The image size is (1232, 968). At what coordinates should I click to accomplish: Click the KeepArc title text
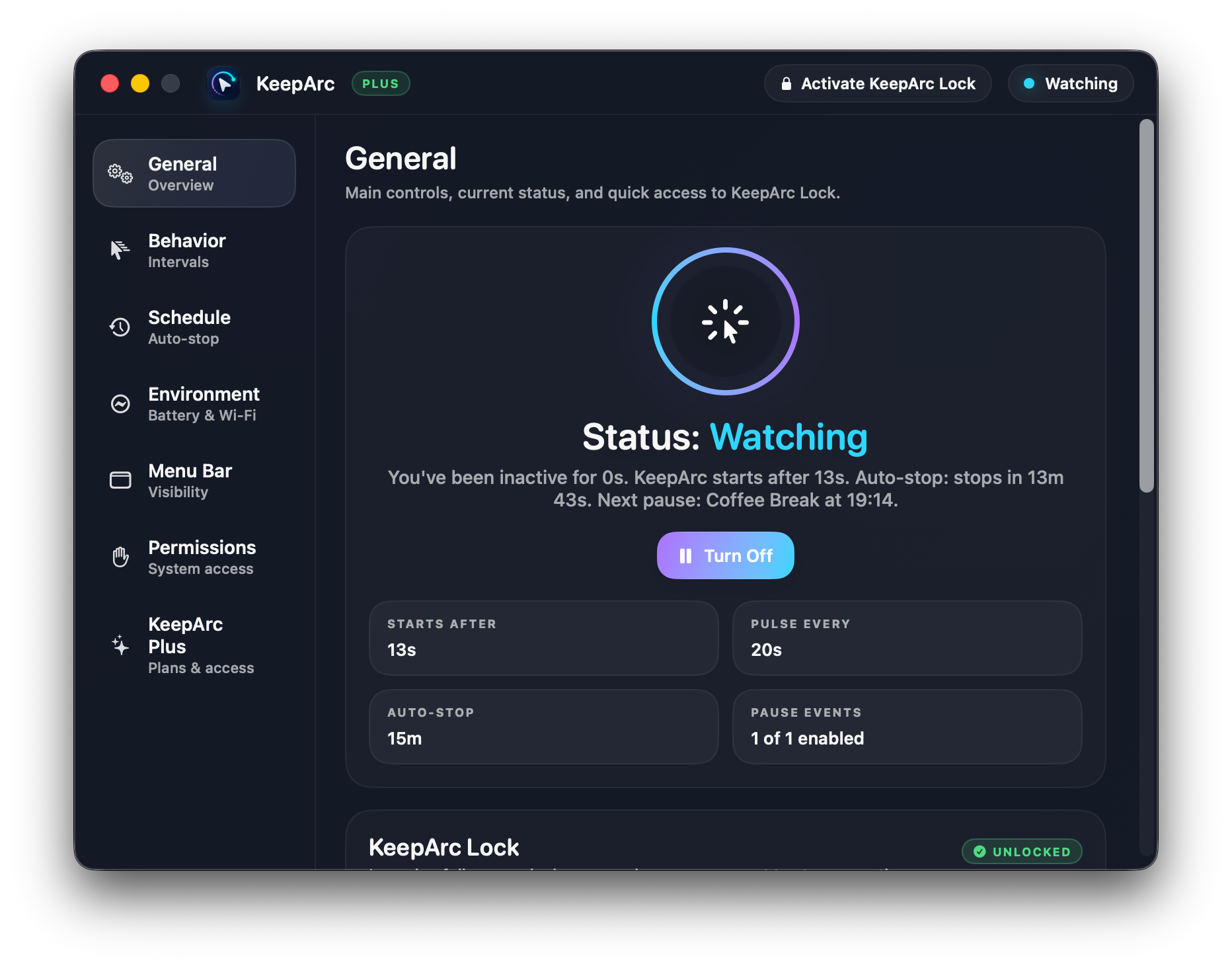tap(295, 84)
